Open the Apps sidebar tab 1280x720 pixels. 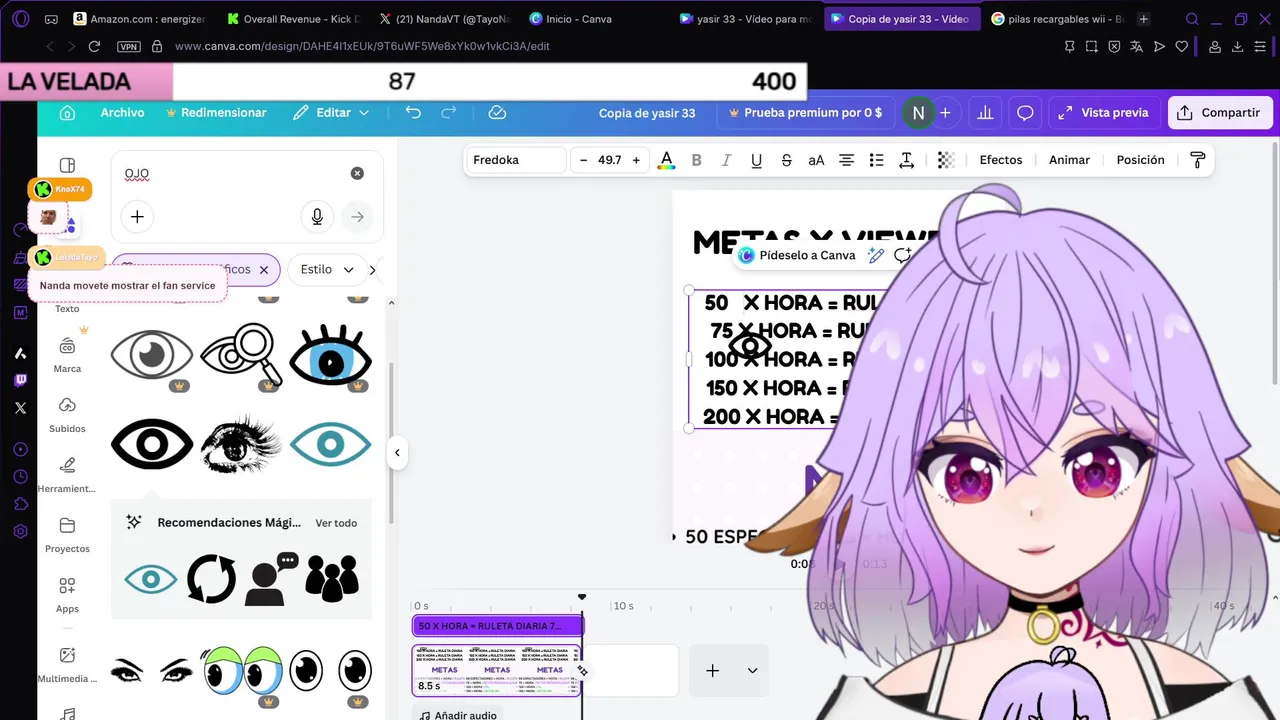[67, 595]
